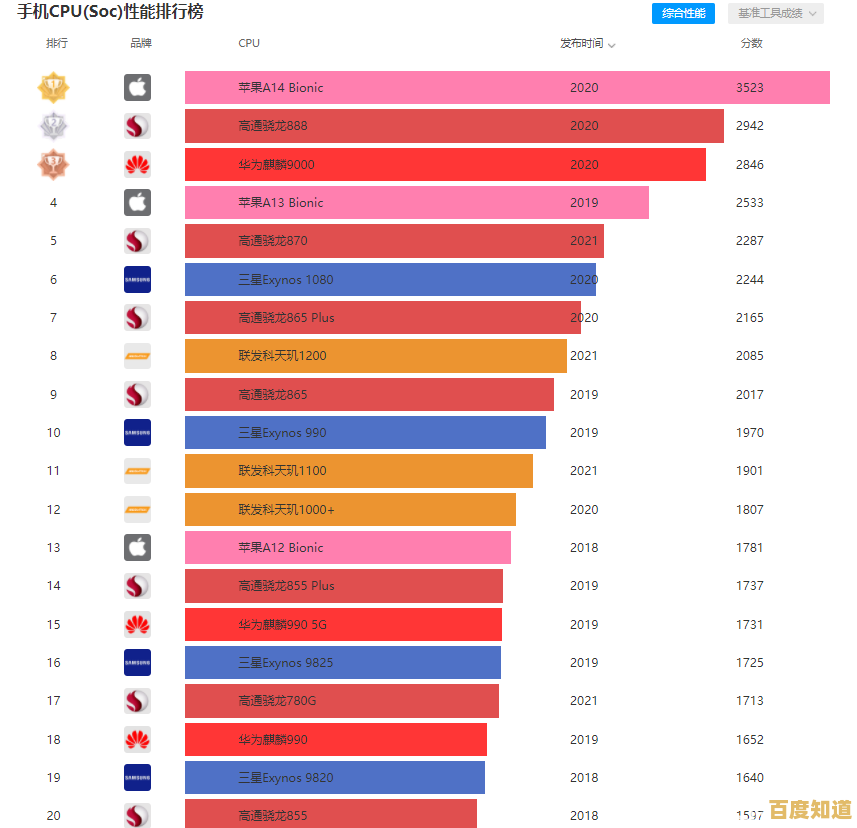Click the 排行 column header
This screenshot has height=828, width=857.
pos(56,44)
